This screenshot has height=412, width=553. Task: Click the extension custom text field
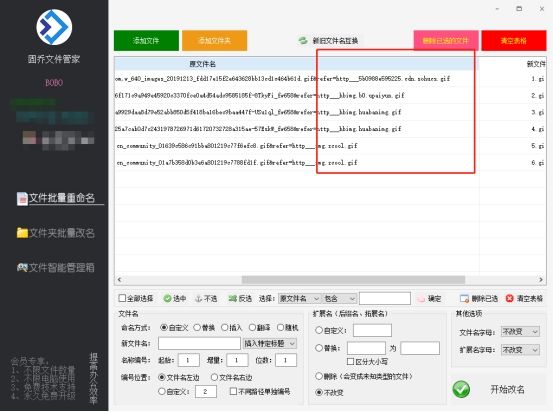372,331
